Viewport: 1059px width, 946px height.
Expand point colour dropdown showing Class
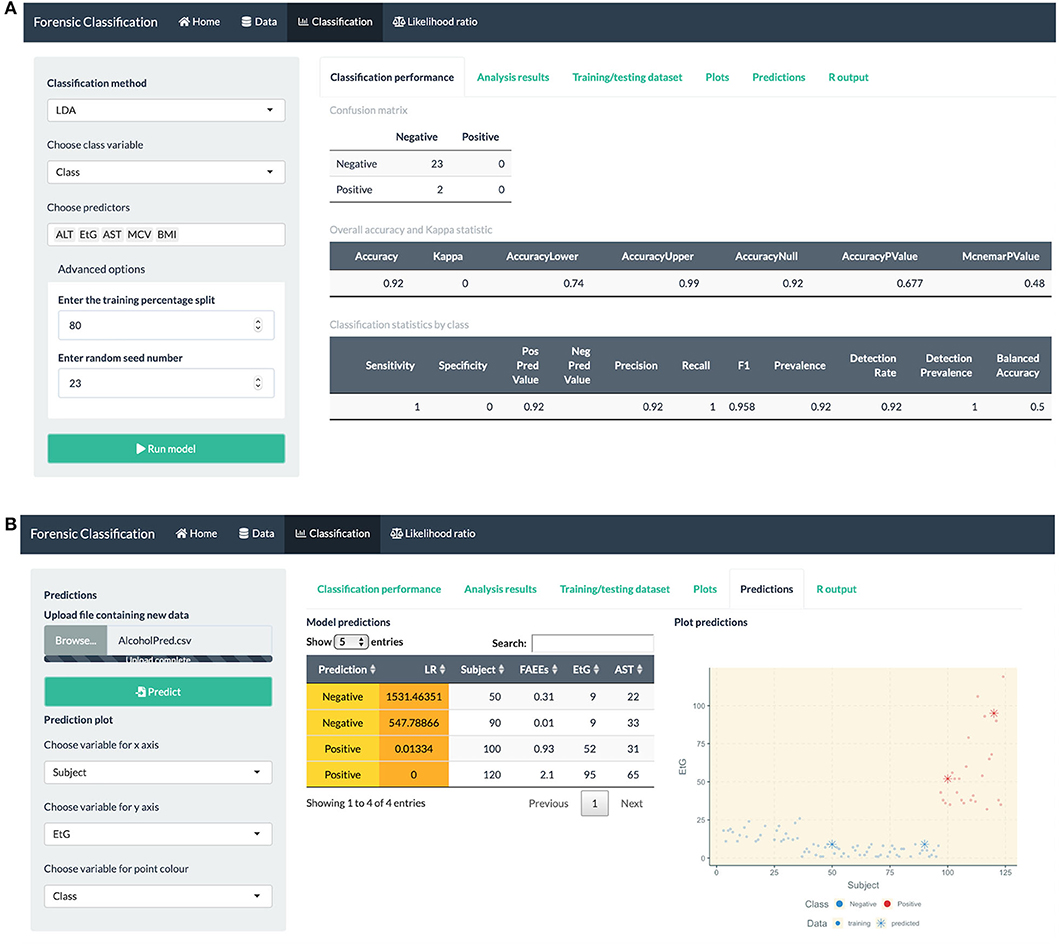coord(158,896)
